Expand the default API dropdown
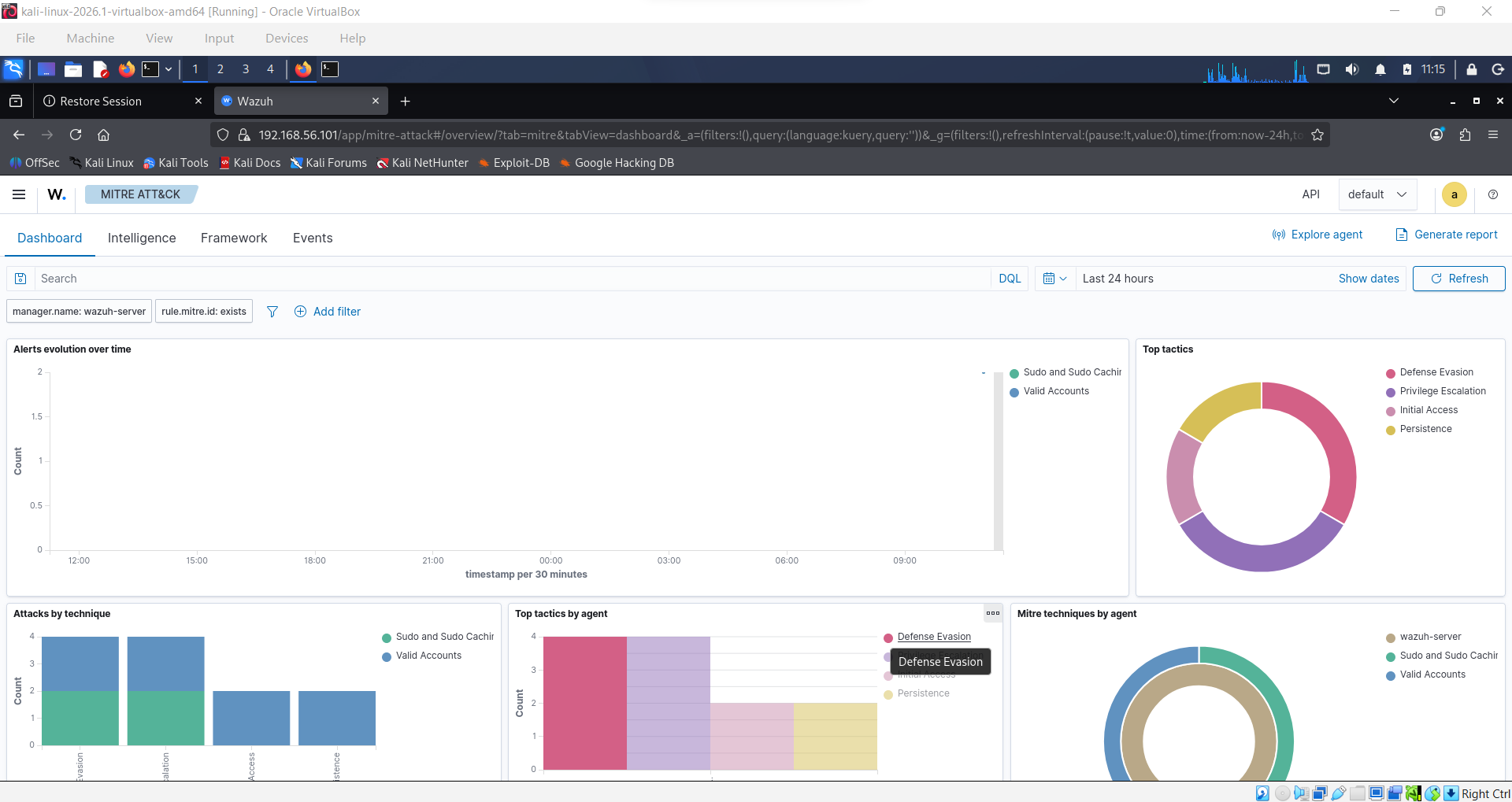This screenshot has height=802, width=1512. coord(1377,194)
